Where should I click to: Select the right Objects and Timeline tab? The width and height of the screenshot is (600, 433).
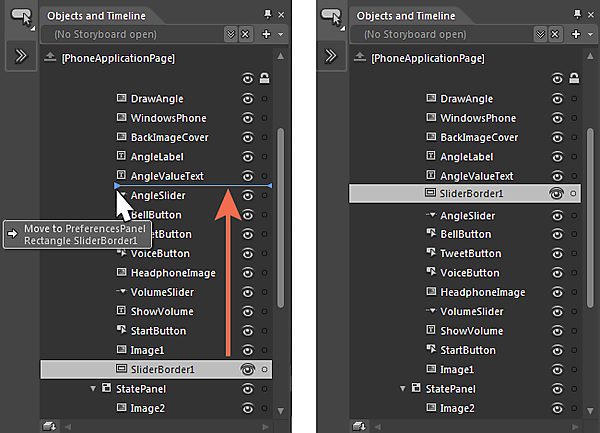(x=406, y=16)
